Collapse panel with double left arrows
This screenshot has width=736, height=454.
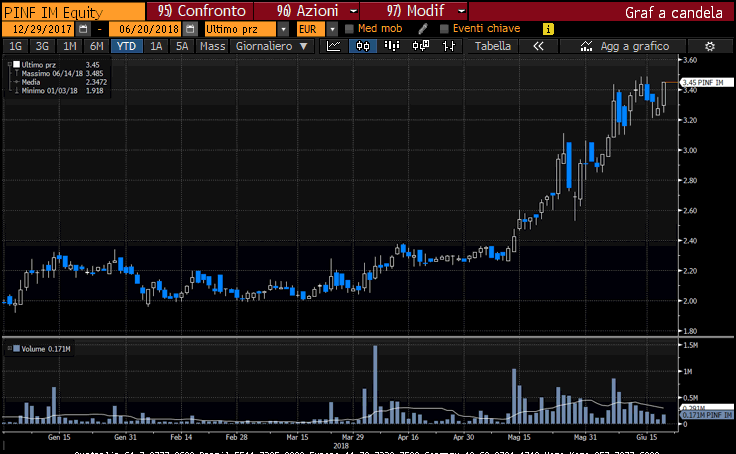tap(539, 47)
